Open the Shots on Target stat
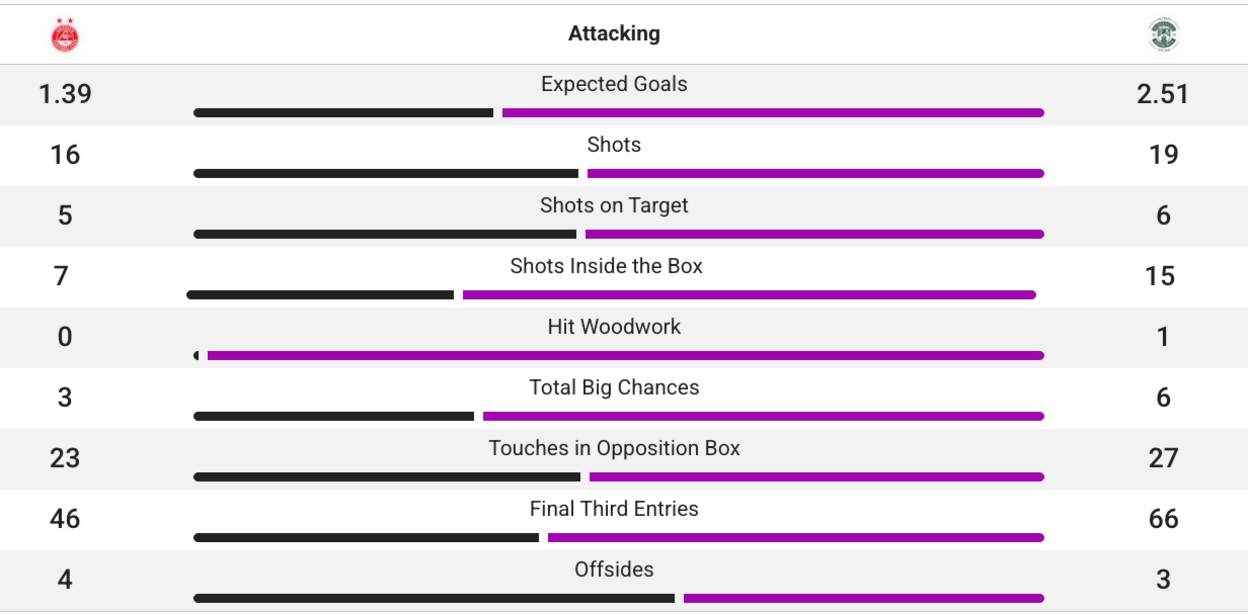Image resolution: width=1248 pixels, height=615 pixels. [614, 205]
